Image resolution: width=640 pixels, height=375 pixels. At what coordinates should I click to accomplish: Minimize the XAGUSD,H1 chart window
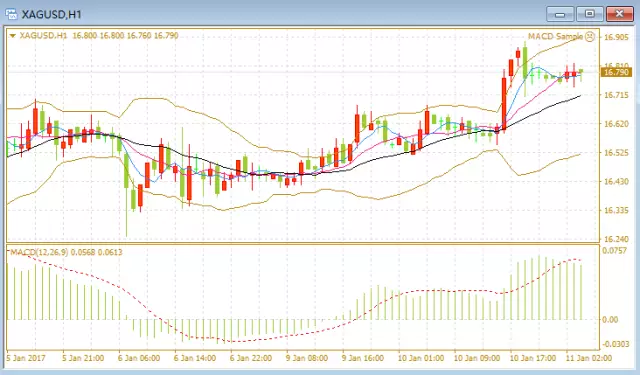(x=560, y=14)
